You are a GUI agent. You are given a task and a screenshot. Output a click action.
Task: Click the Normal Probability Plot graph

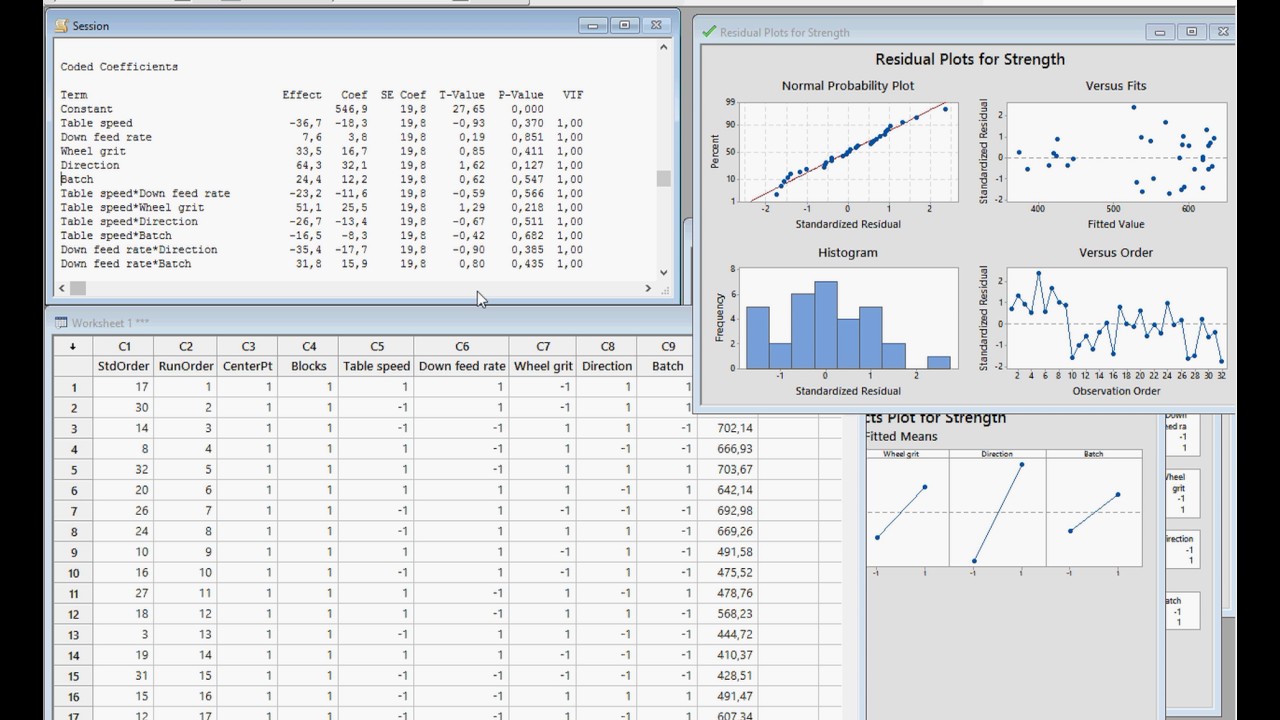pos(848,153)
